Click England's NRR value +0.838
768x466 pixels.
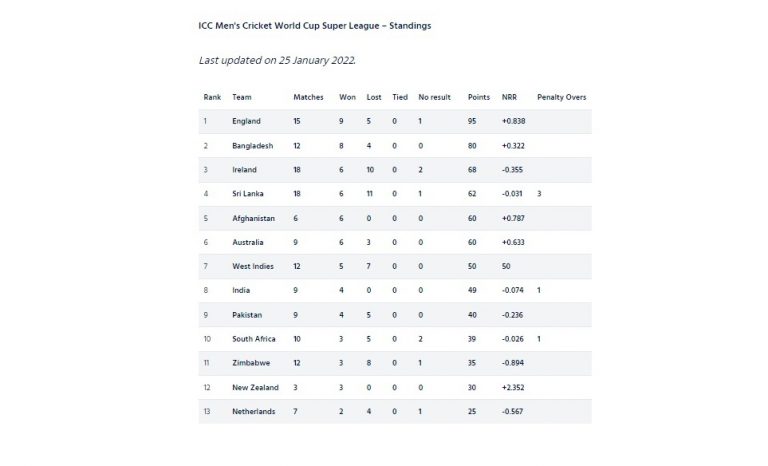pyautogui.click(x=515, y=122)
